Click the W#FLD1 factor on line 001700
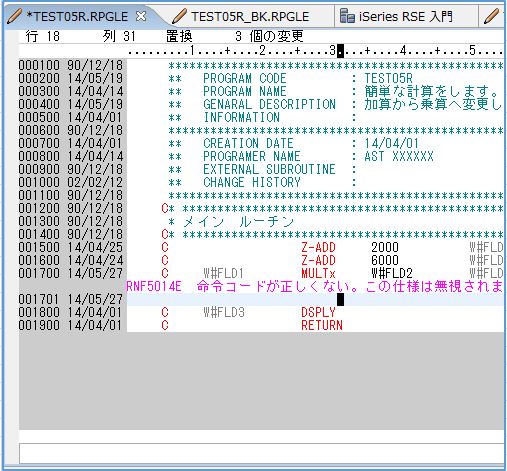507x471 pixels. (224, 273)
